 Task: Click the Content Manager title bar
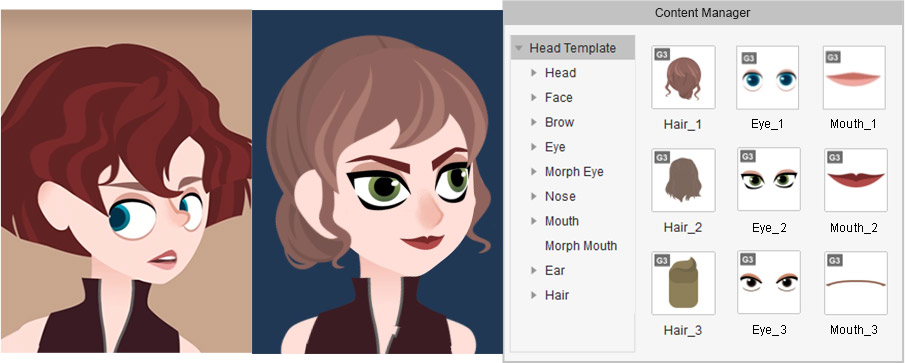(x=703, y=12)
